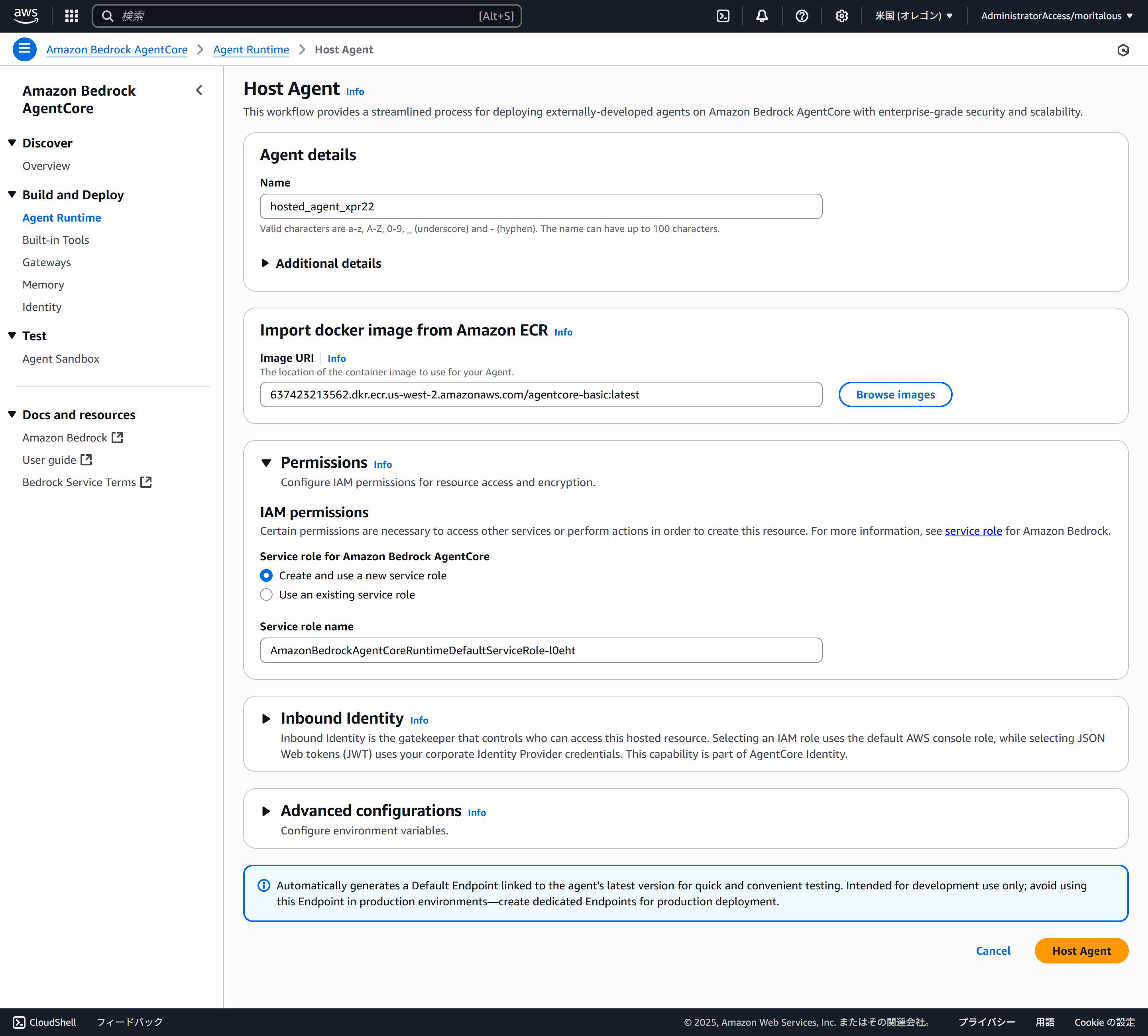Click the external link icon beside User guide
Viewport: 1148px width, 1036px height.
coord(86,459)
